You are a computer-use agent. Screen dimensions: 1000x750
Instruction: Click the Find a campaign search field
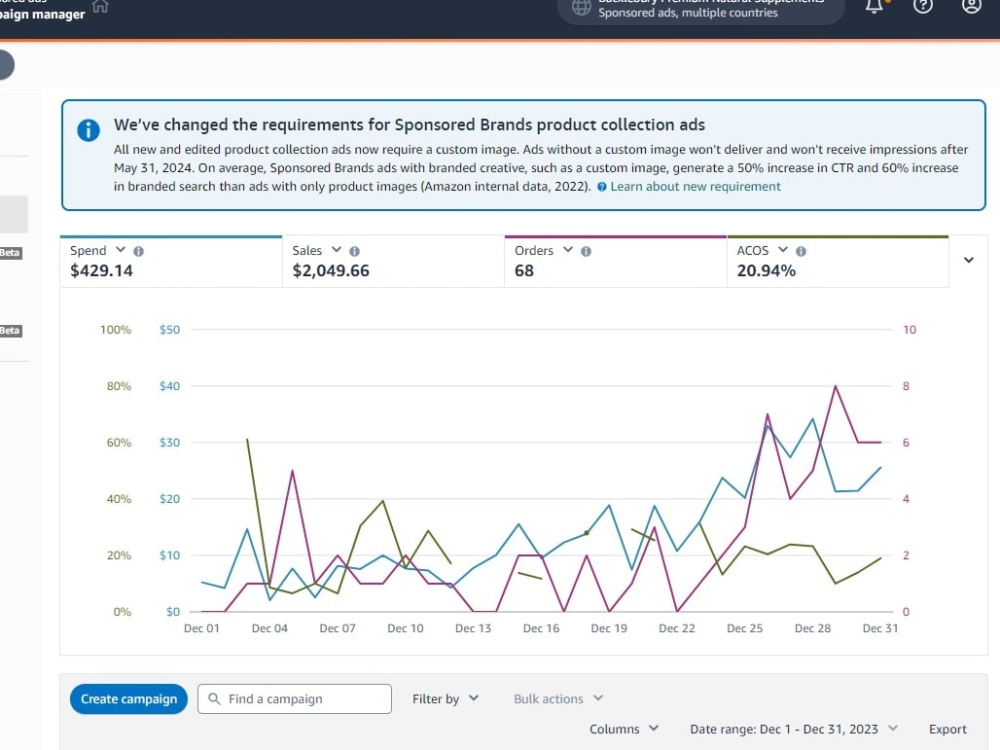(295, 699)
